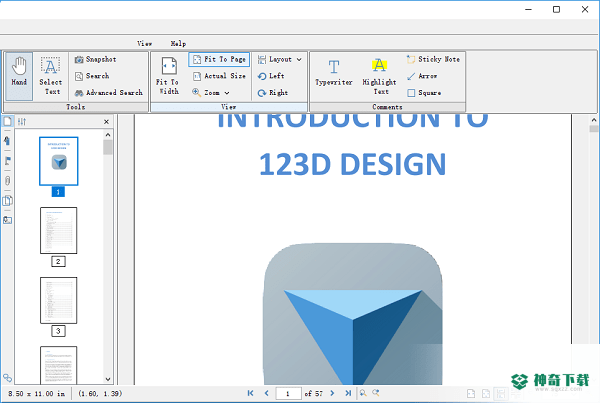This screenshot has width=600, height=403.
Task: Zoom in using status bar magnifier
Action: click(x=376, y=393)
